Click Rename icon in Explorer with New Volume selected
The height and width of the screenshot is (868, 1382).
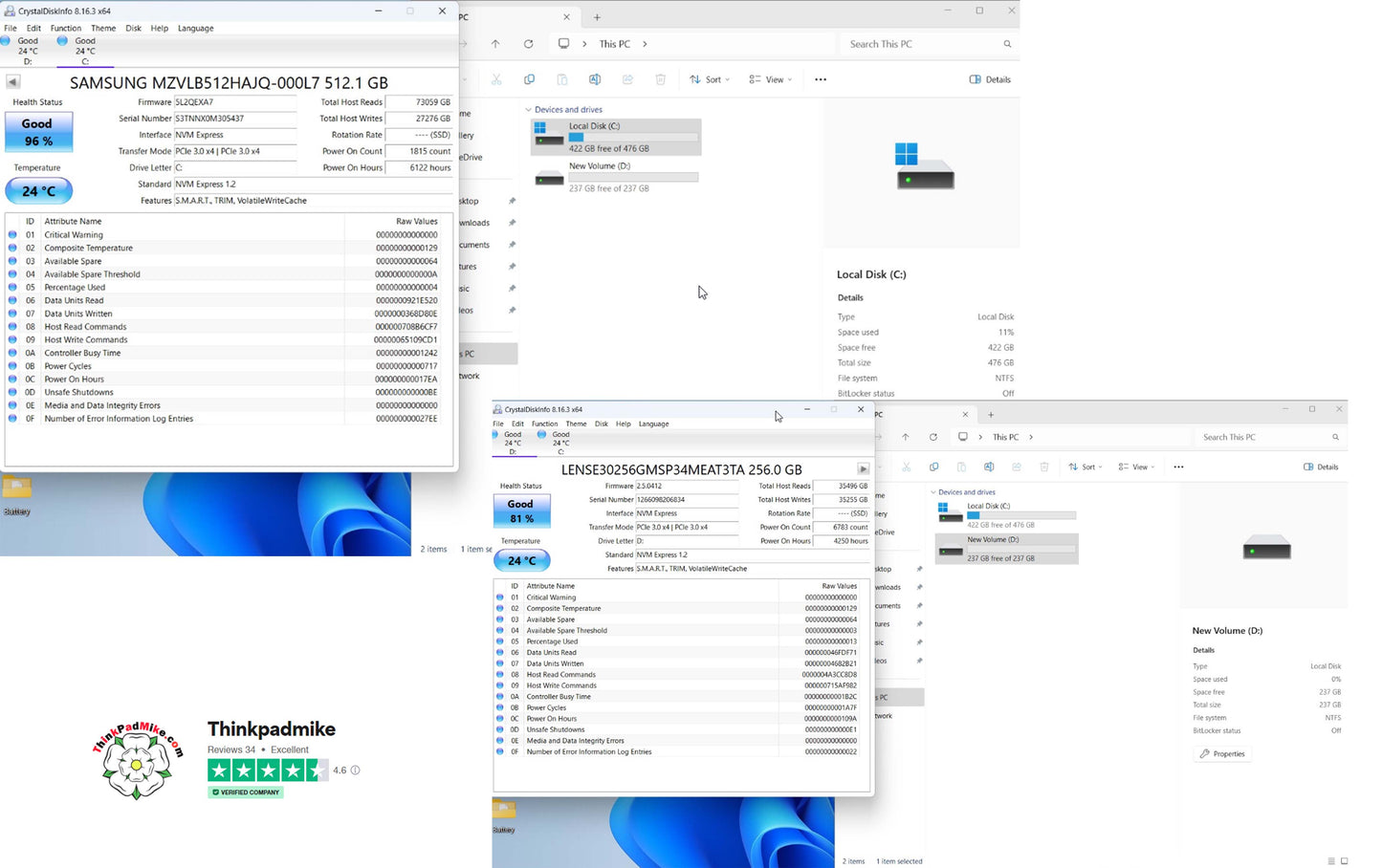[989, 467]
